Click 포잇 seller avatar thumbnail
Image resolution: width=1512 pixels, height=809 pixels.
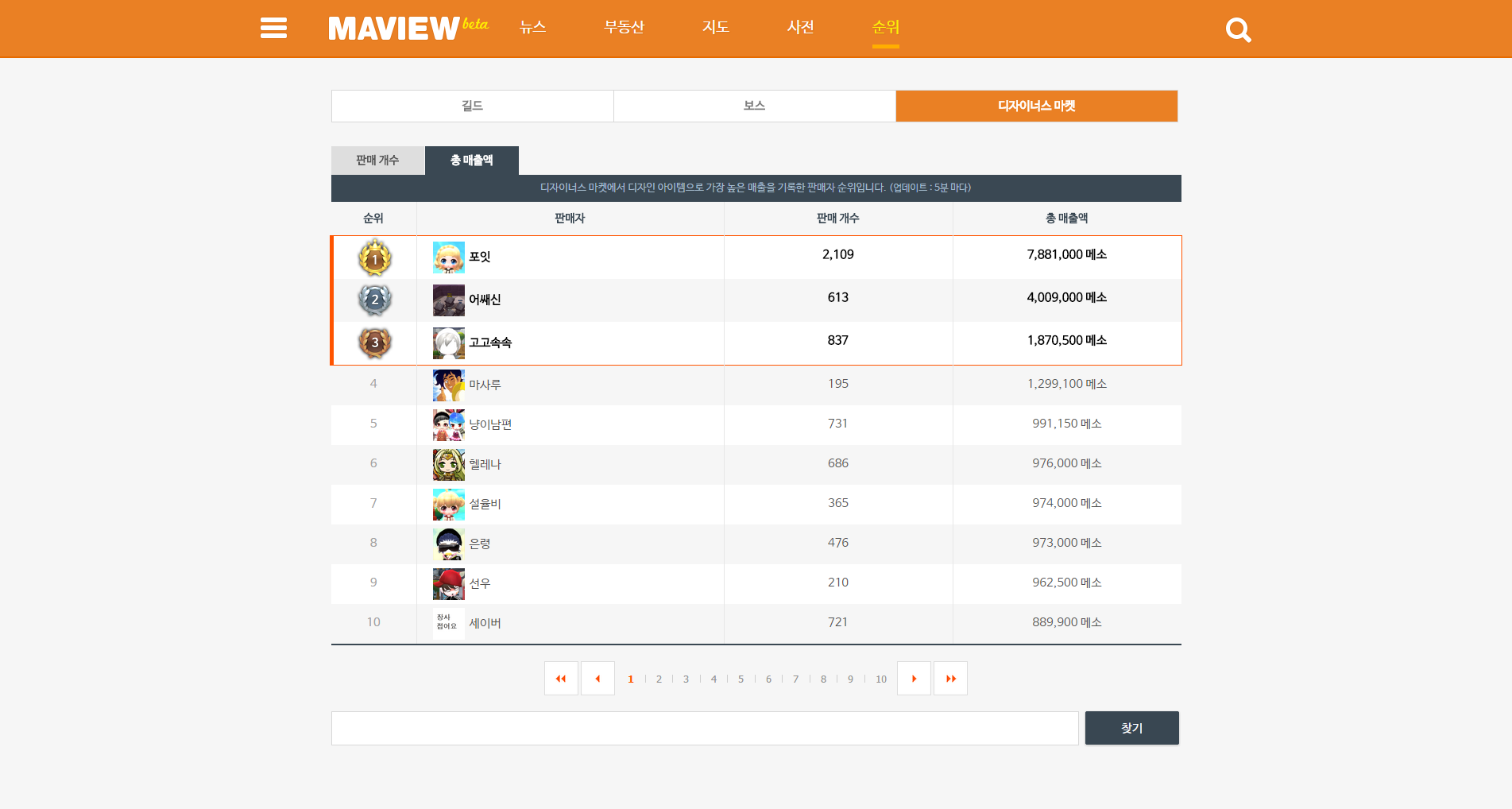(x=448, y=257)
